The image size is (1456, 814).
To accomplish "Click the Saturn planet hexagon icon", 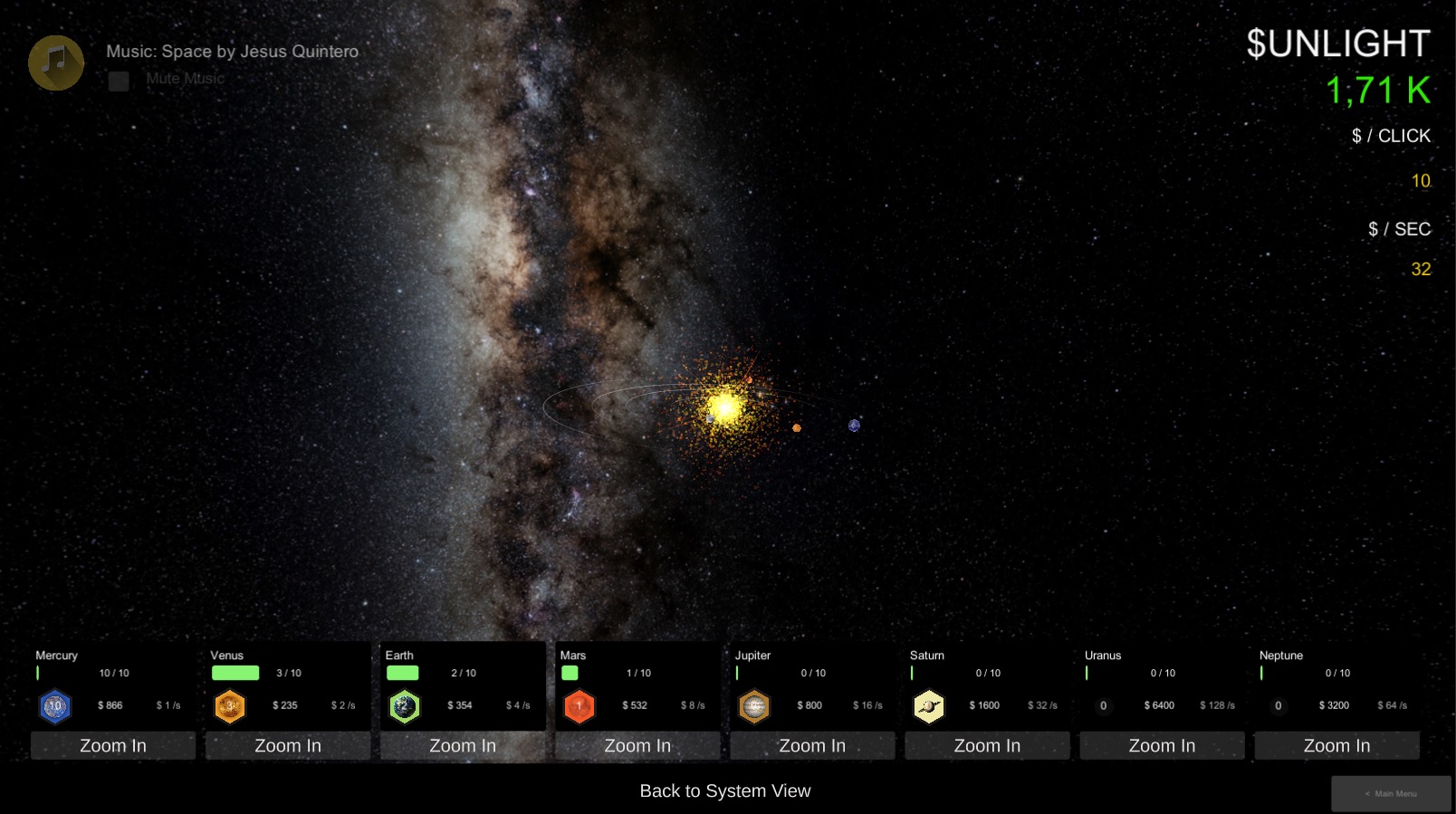I will pyautogui.click(x=929, y=706).
